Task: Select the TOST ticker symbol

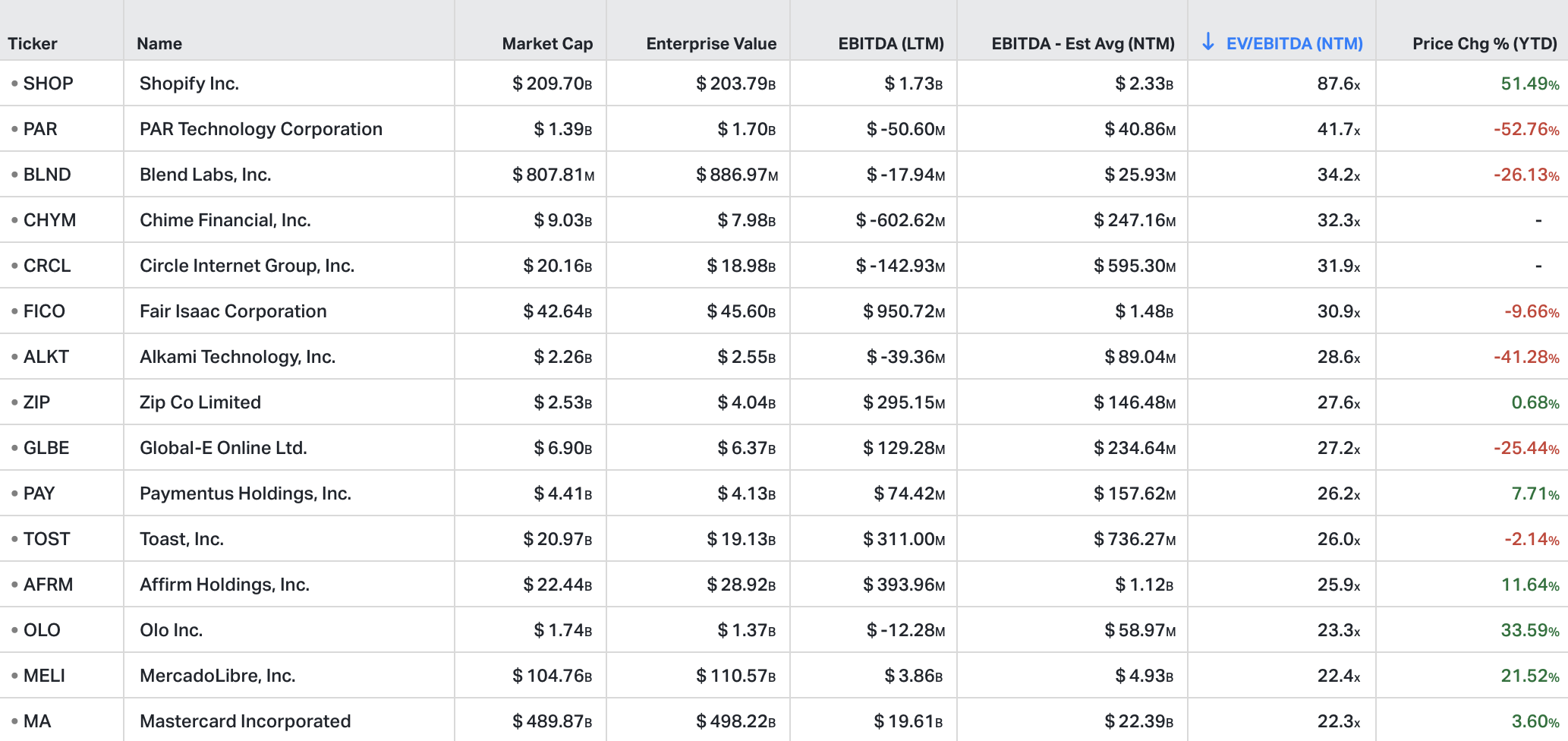Action: [x=46, y=539]
